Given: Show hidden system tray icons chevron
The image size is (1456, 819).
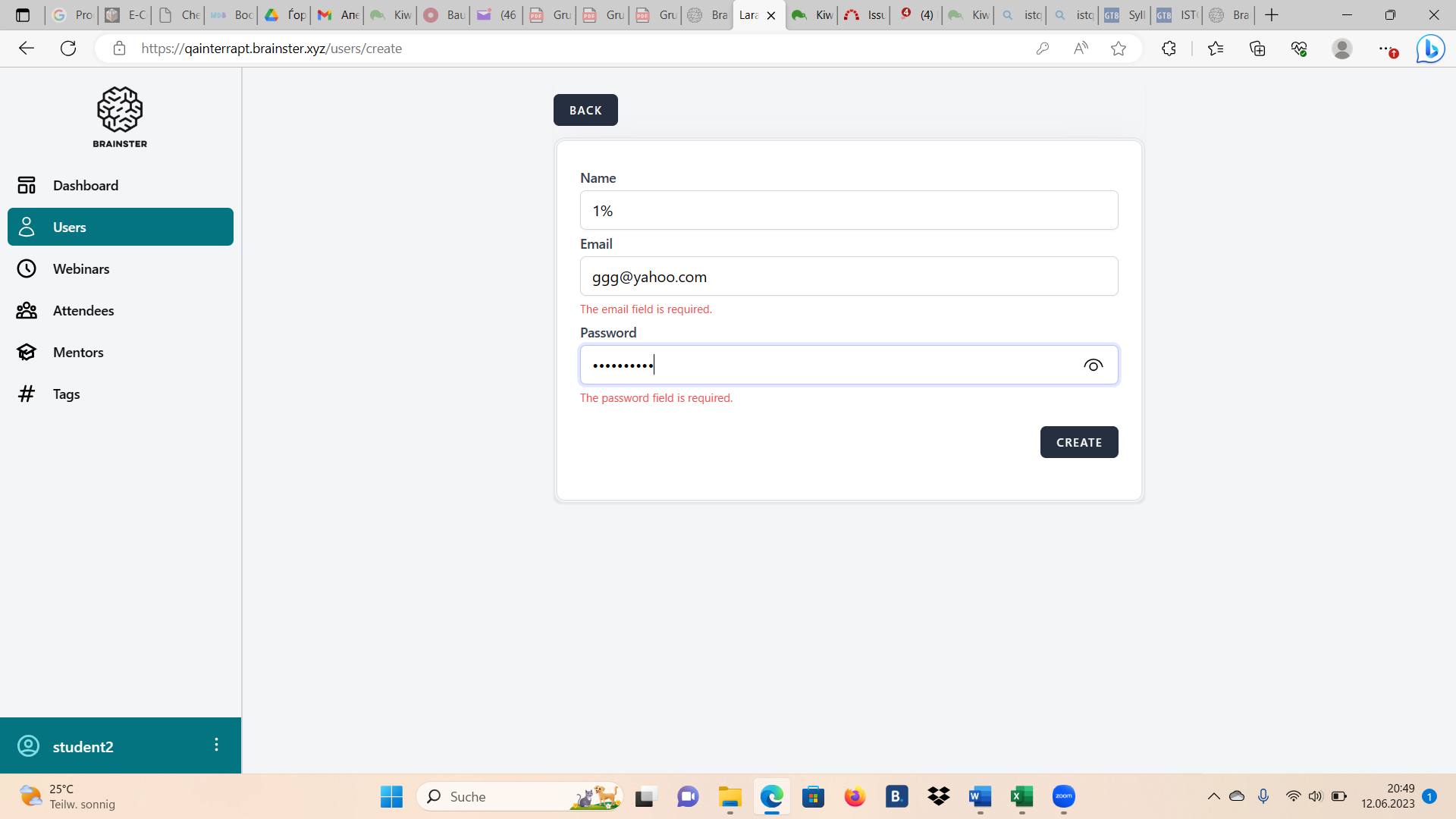Looking at the screenshot, I should pyautogui.click(x=1213, y=796).
